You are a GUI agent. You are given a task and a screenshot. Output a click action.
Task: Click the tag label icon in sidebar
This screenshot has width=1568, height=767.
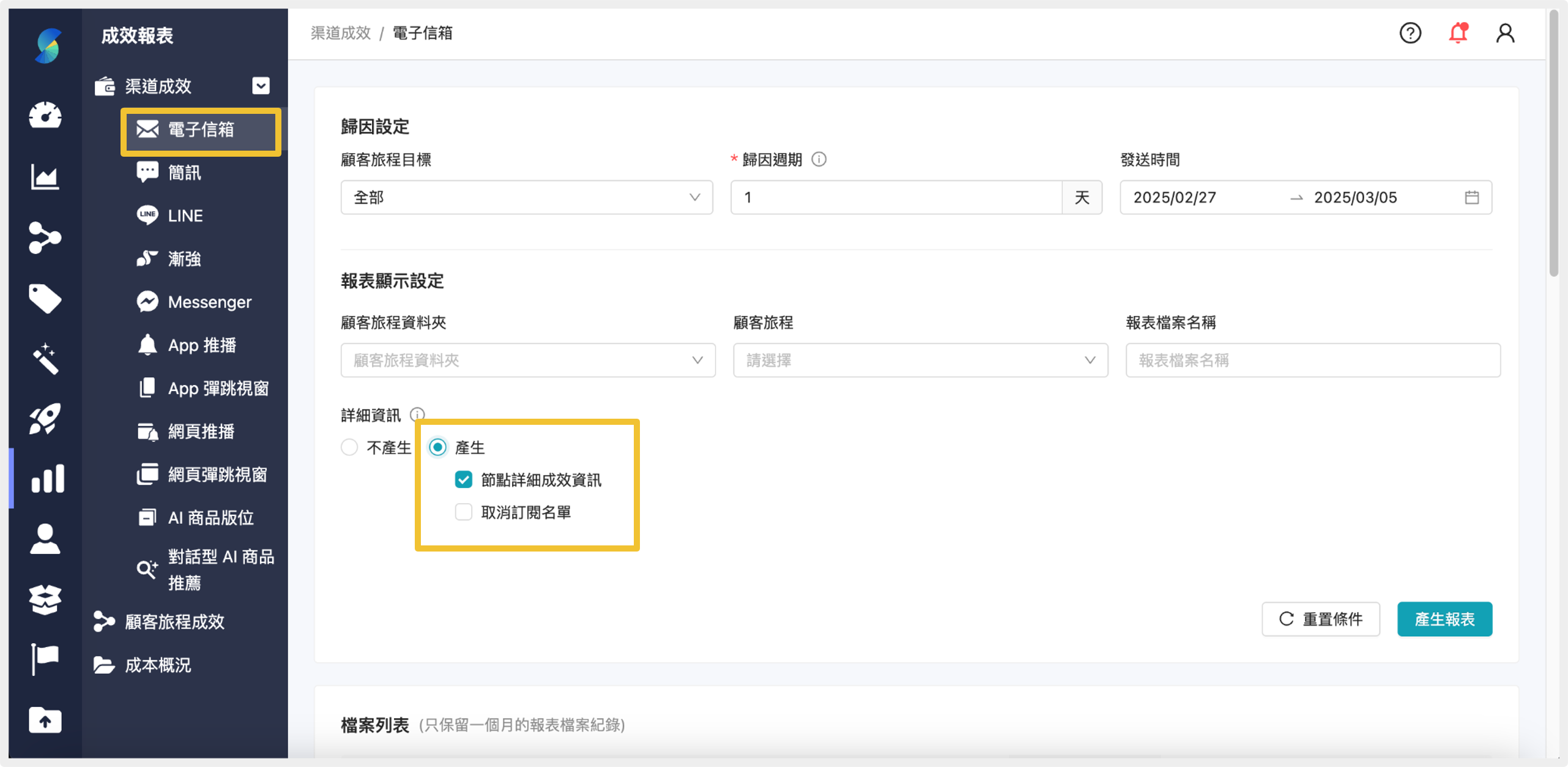[x=45, y=298]
